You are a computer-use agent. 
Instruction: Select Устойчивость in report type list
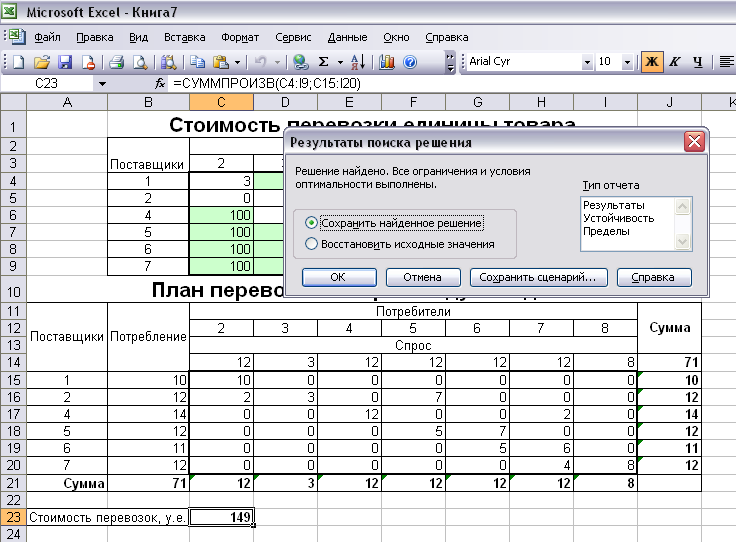tap(618, 218)
